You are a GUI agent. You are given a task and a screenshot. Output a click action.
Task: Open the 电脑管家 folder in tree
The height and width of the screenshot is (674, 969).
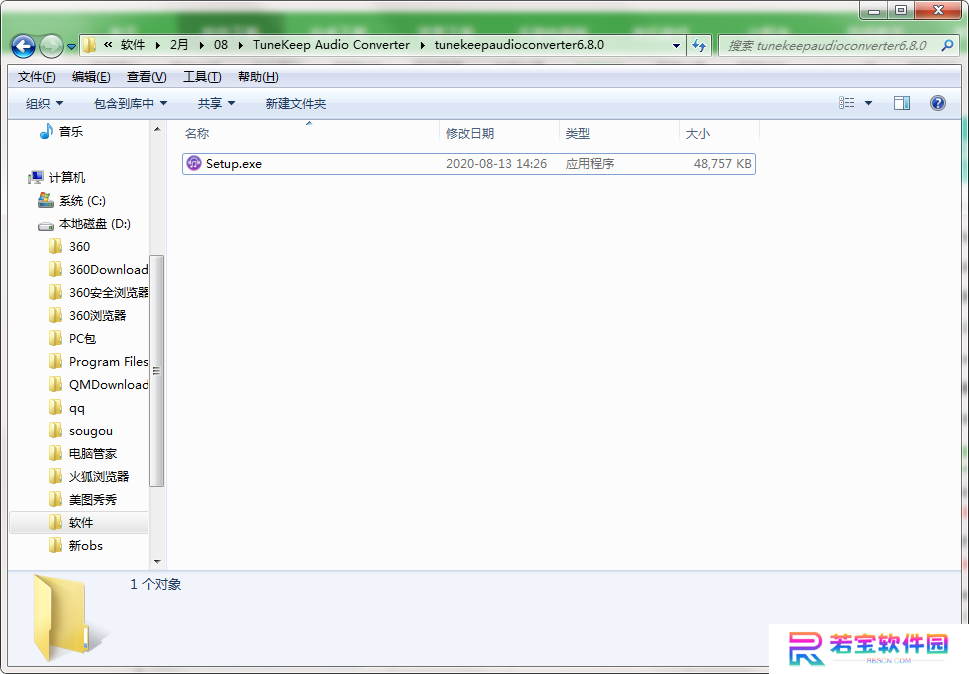pyautogui.click(x=93, y=453)
